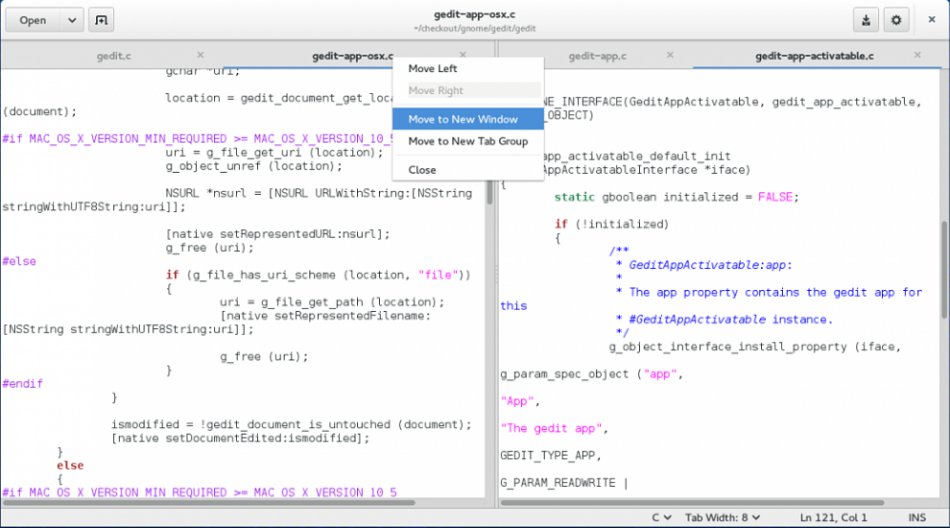Open the Tab Width: 8 dropdown

(x=722, y=518)
